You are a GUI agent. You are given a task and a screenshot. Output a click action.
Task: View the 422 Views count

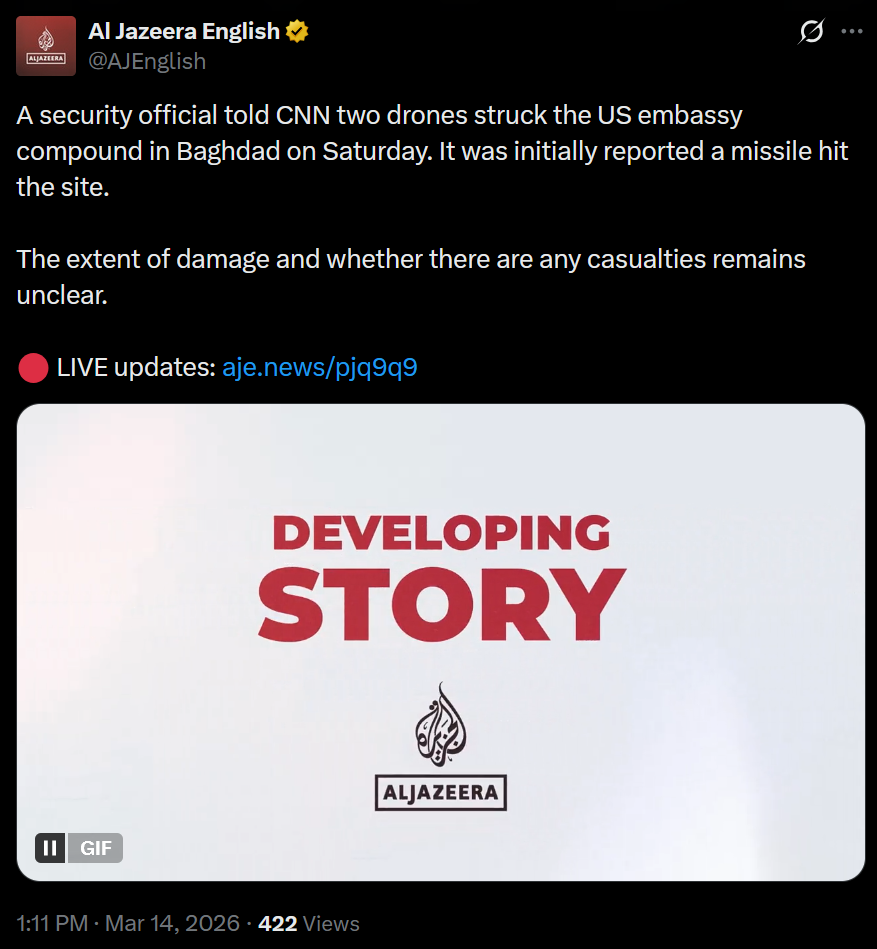click(309, 924)
